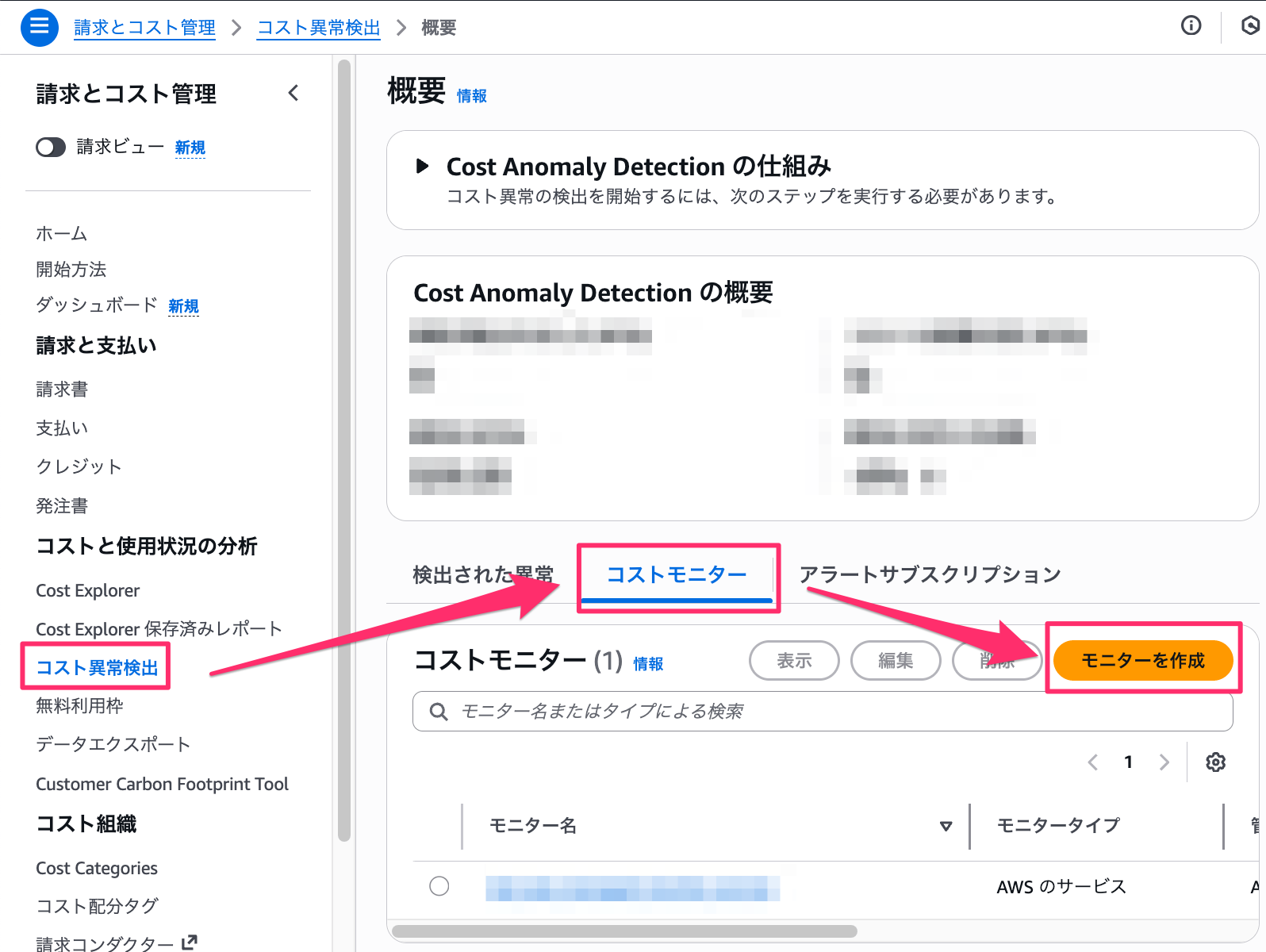Click the AWS のサービス table cell
The width and height of the screenshot is (1266, 952).
tap(1061, 887)
